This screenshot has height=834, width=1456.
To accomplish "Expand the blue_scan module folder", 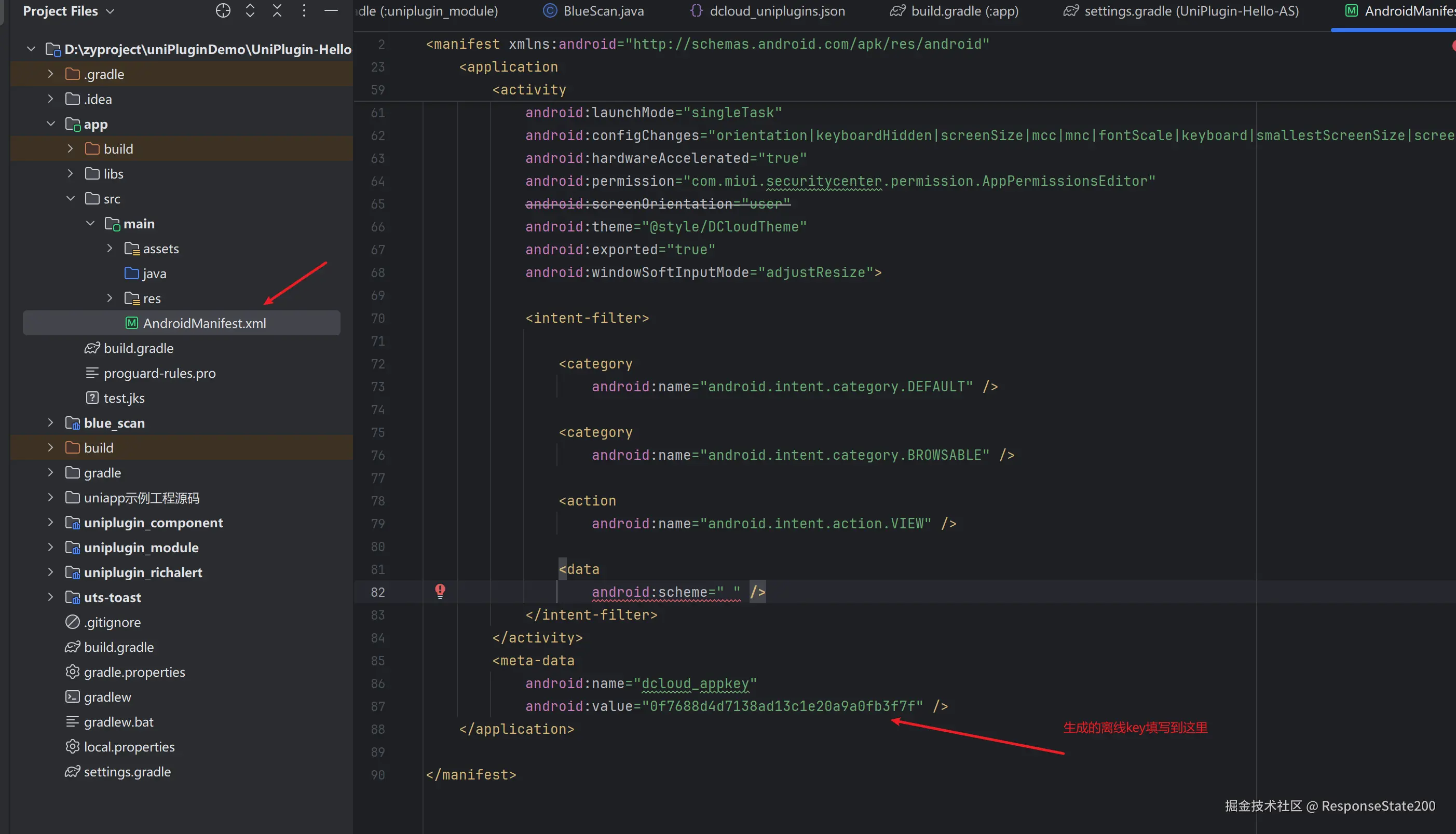I will click(50, 423).
